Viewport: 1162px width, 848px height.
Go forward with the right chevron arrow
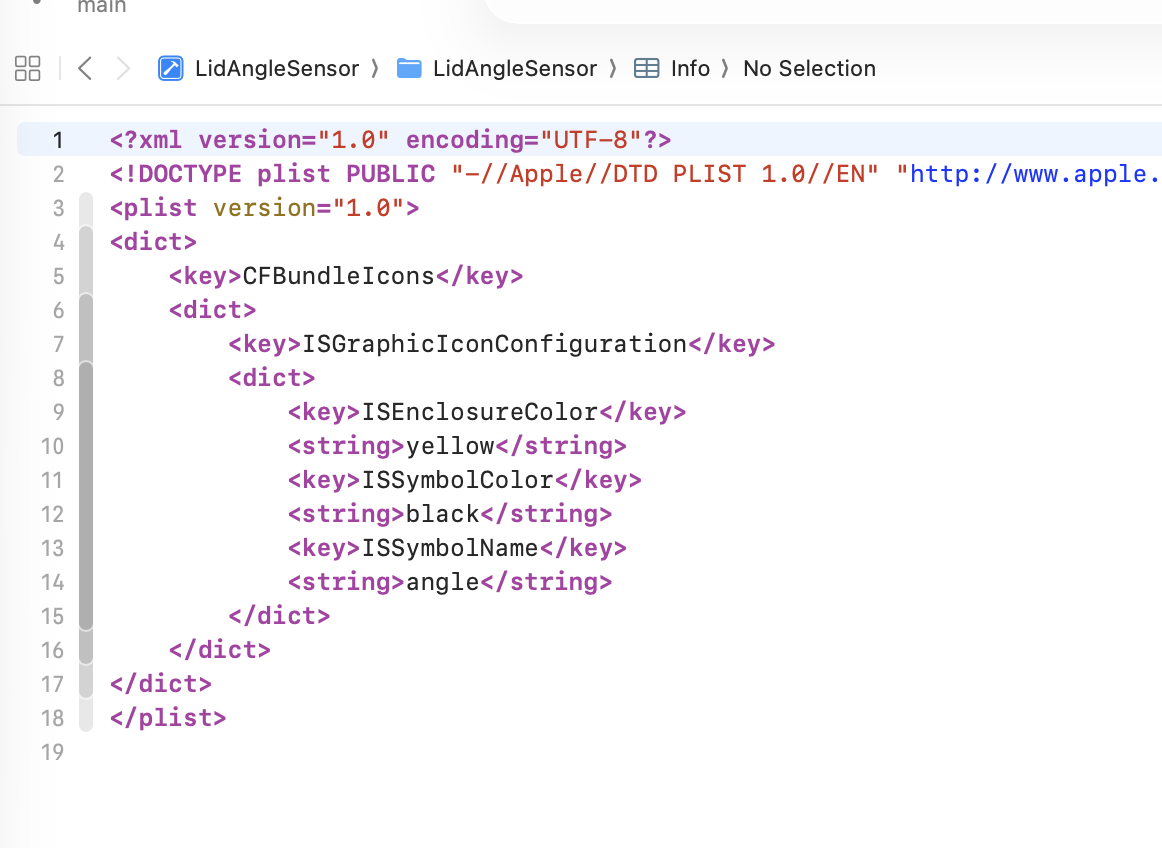pos(123,68)
